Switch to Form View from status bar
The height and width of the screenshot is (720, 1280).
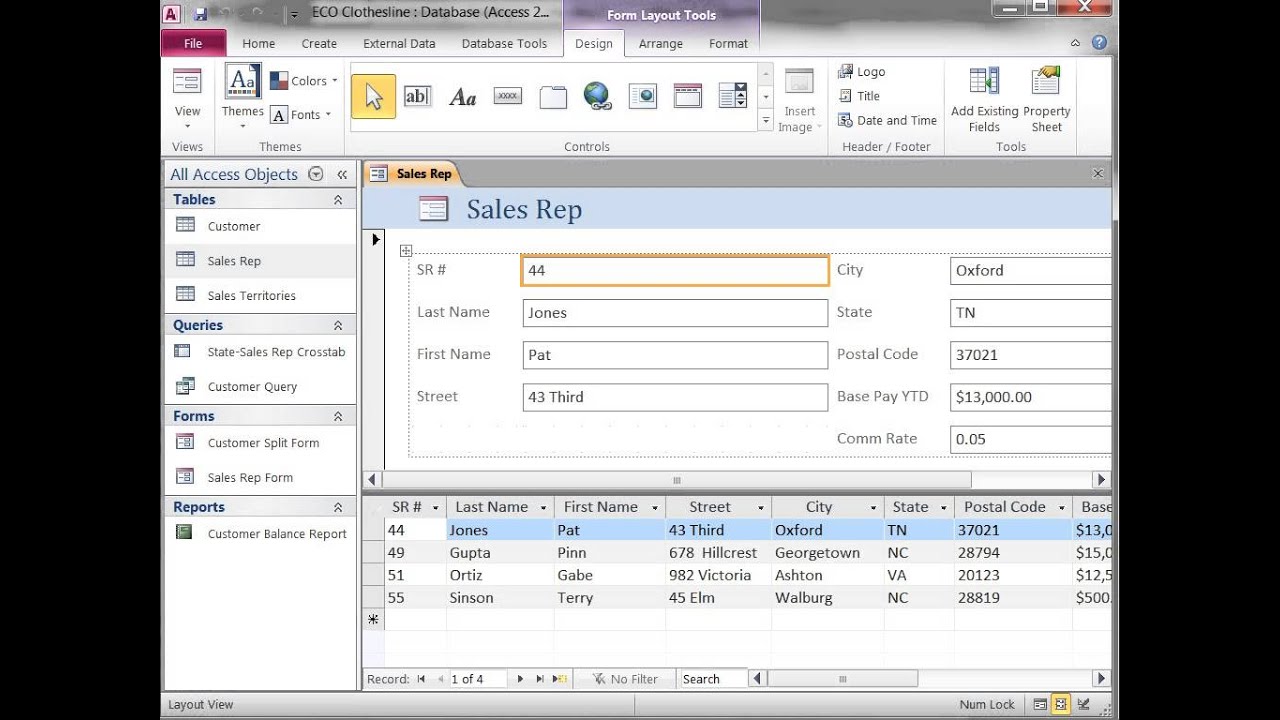1040,704
